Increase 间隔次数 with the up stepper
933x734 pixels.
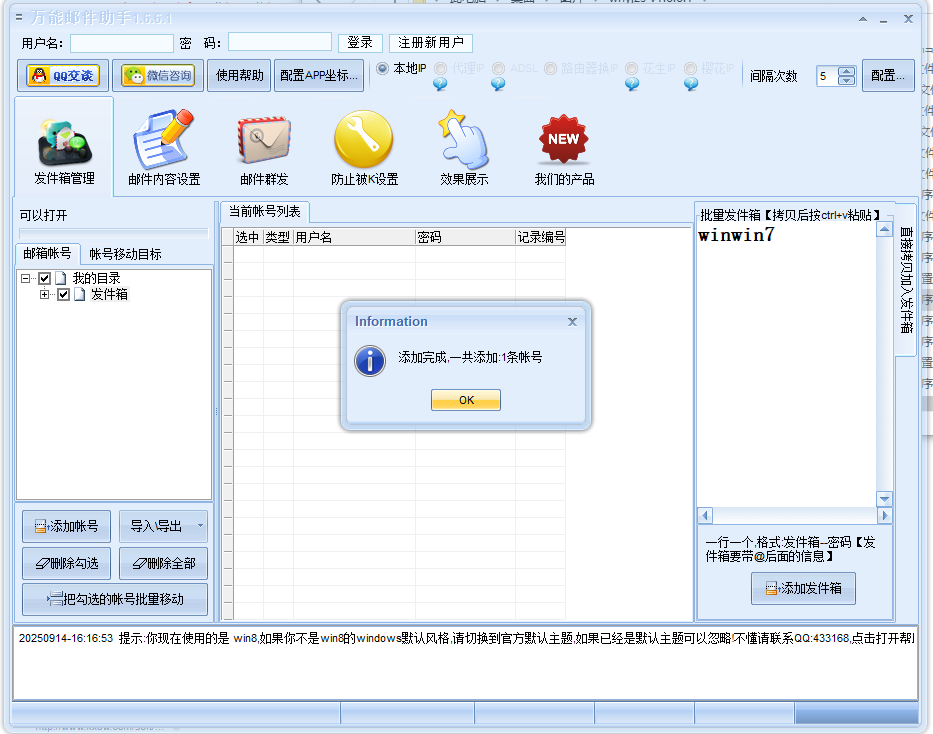point(849,70)
